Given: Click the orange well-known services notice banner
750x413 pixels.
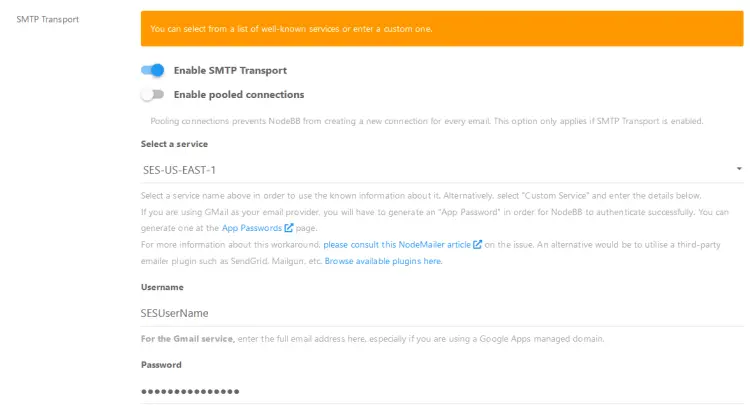Looking at the screenshot, I should tap(442, 29).
